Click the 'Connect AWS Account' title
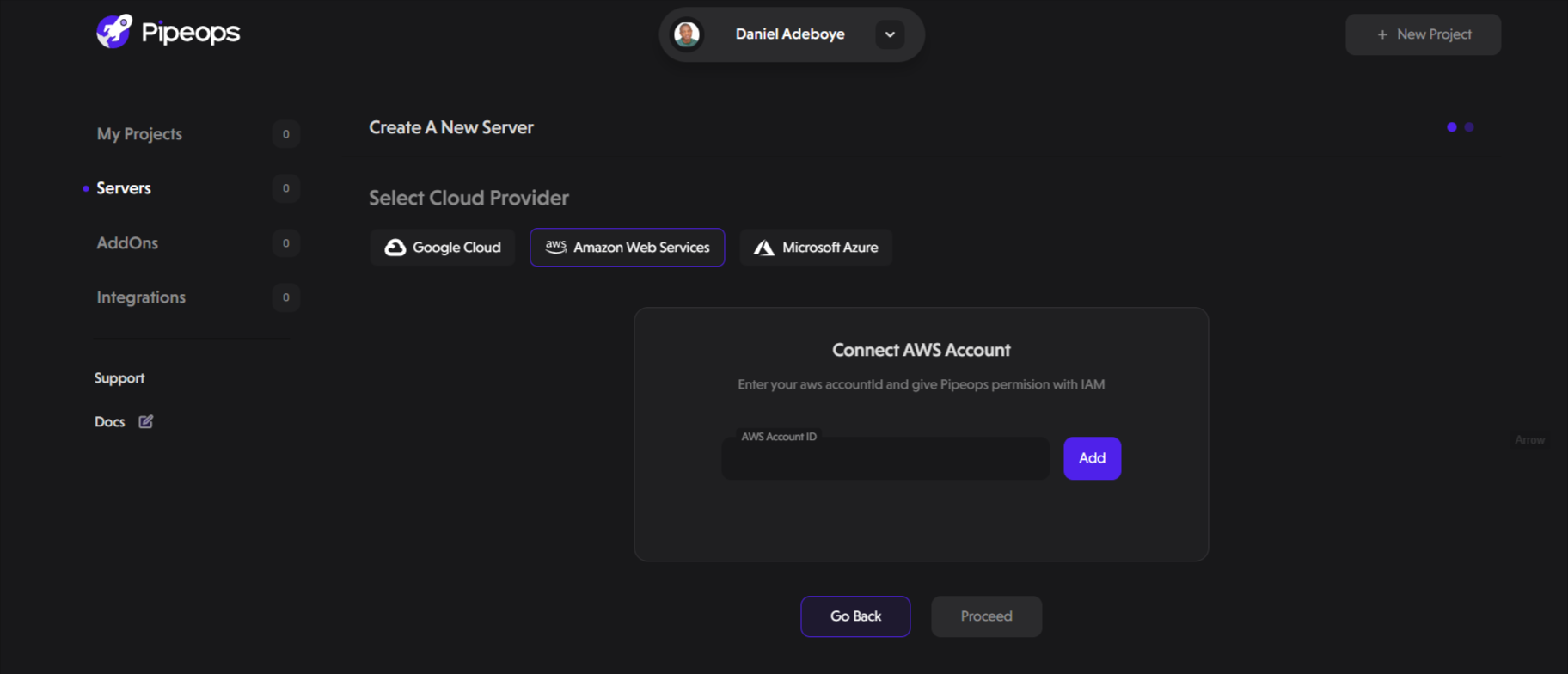The width and height of the screenshot is (1568, 674). click(921, 350)
